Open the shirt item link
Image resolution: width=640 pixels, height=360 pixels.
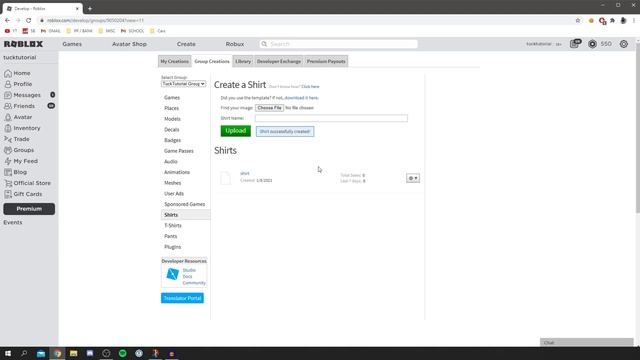click(245, 173)
